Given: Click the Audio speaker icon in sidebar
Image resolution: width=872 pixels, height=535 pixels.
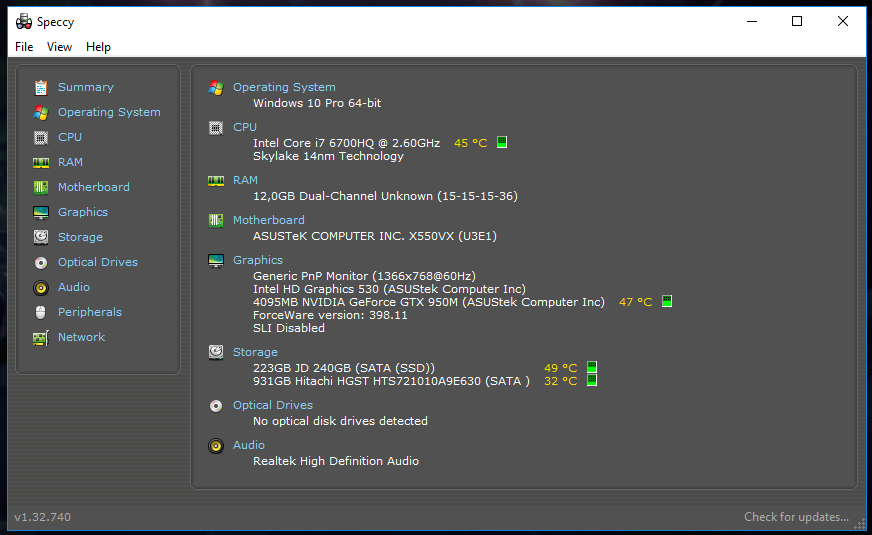Looking at the screenshot, I should tap(41, 288).
